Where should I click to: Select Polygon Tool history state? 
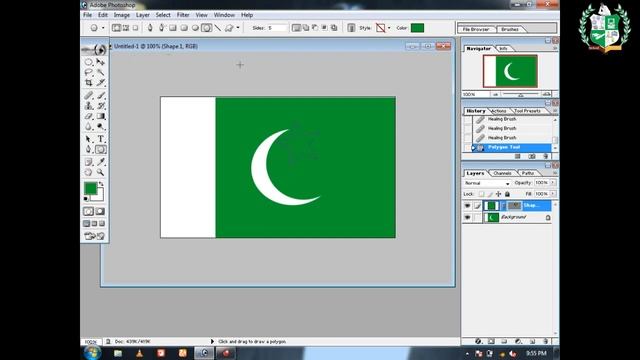[x=511, y=147]
